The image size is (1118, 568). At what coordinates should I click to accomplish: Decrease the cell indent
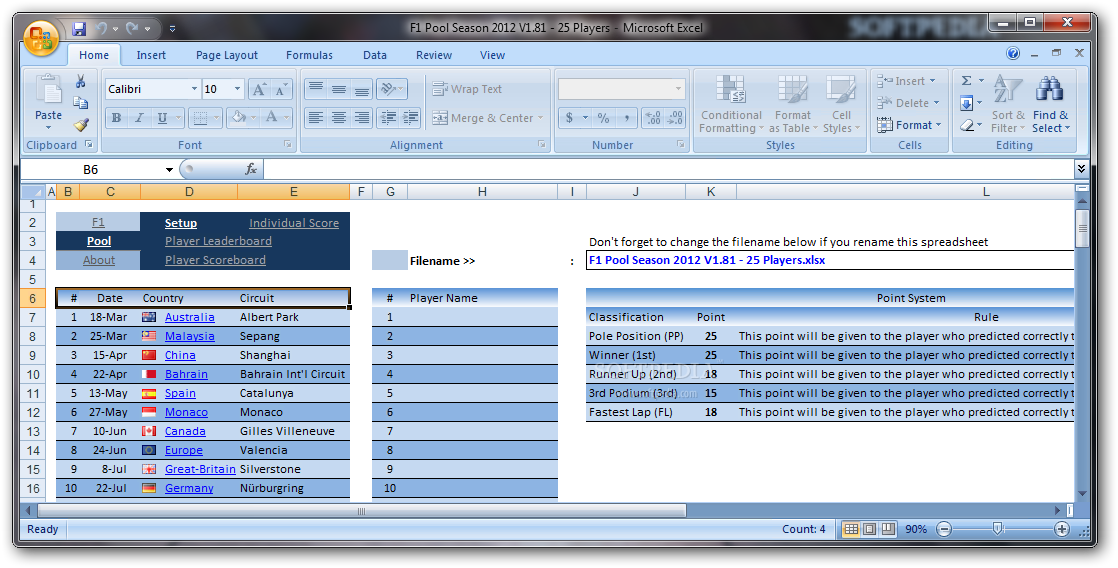click(388, 118)
